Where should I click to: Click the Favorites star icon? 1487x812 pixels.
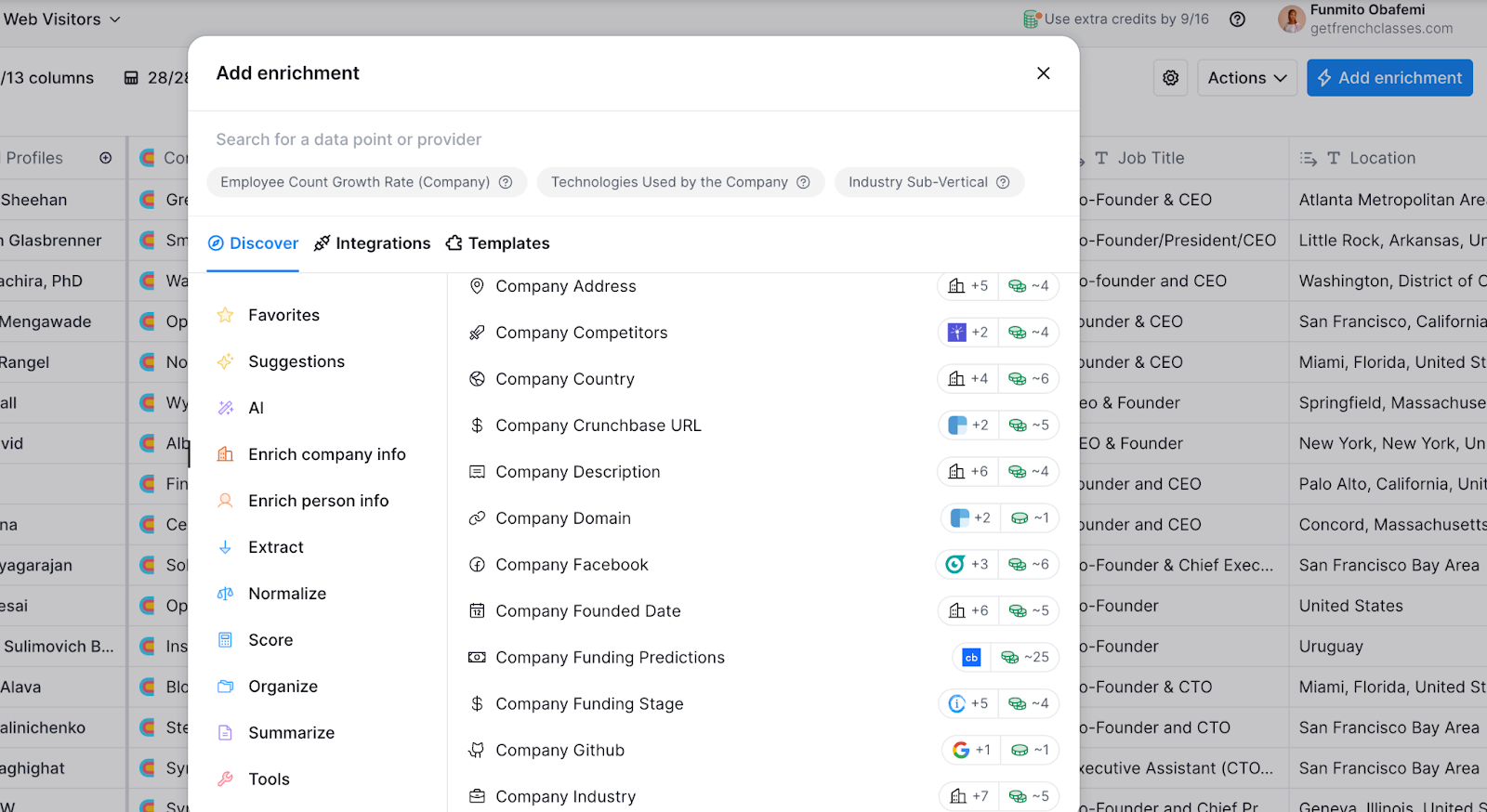[x=225, y=315]
